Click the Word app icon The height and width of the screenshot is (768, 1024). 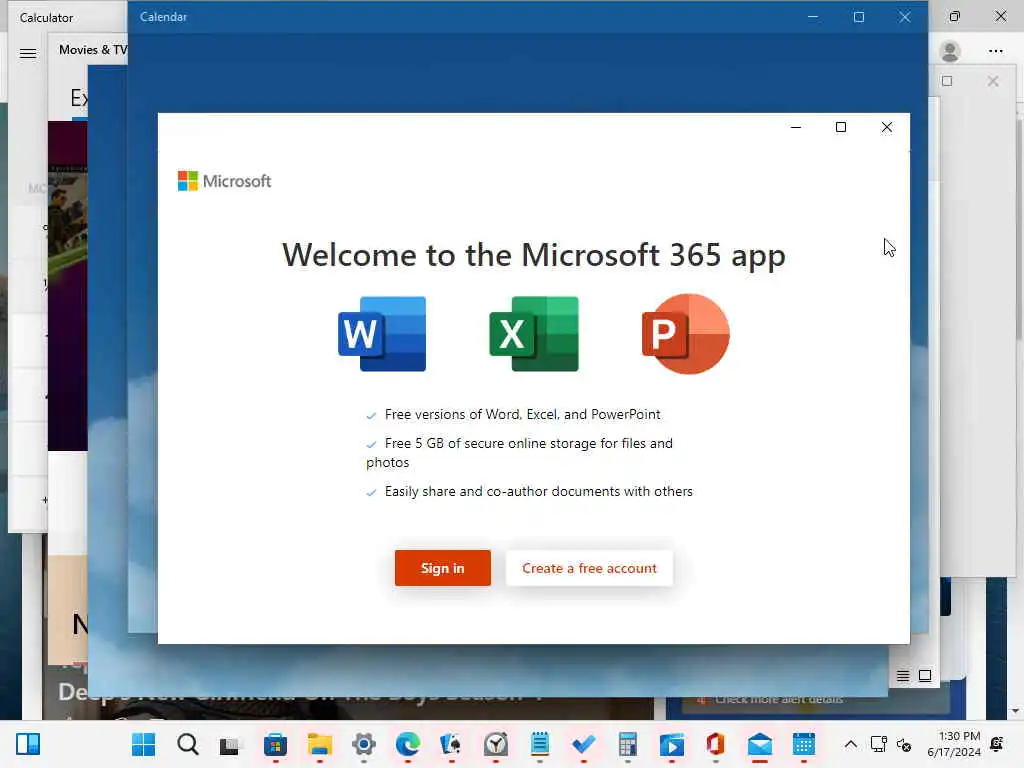pyautogui.click(x=382, y=334)
